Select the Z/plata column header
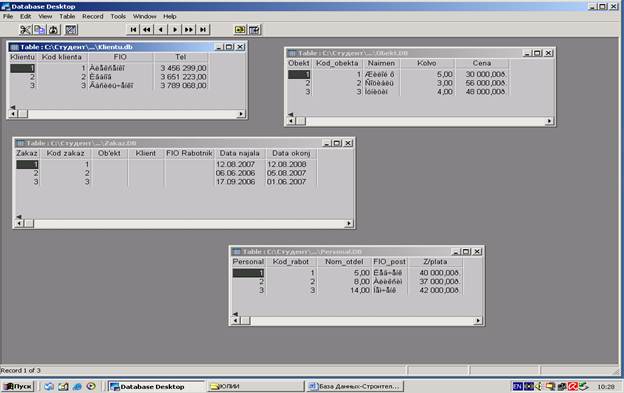Screen dimensions: 624x393 (435, 262)
